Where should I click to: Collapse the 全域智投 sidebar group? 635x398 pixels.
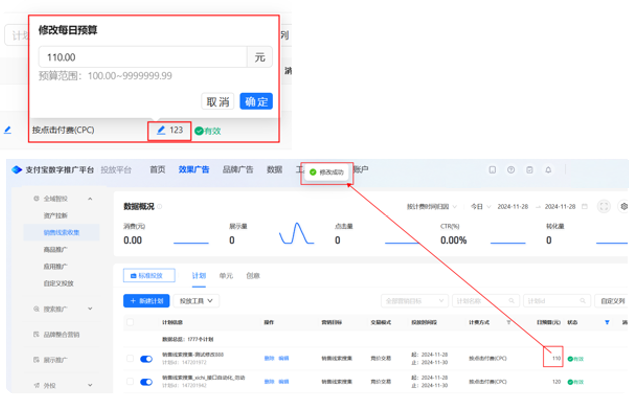pyautogui.click(x=90, y=198)
